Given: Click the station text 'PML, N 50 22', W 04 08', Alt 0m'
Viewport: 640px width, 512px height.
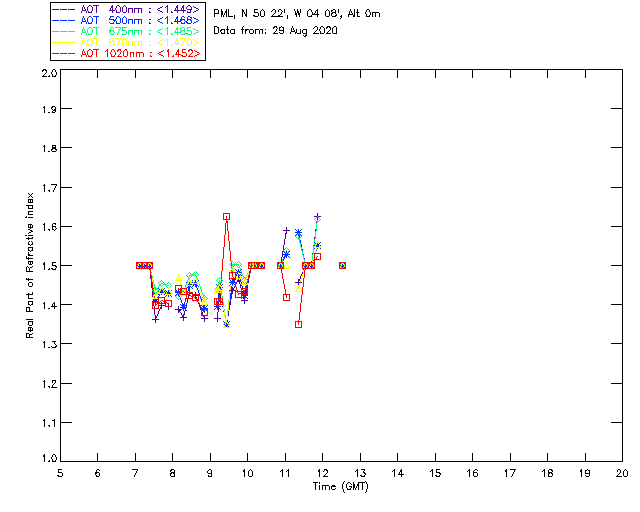Looking at the screenshot, I should click(x=297, y=13).
